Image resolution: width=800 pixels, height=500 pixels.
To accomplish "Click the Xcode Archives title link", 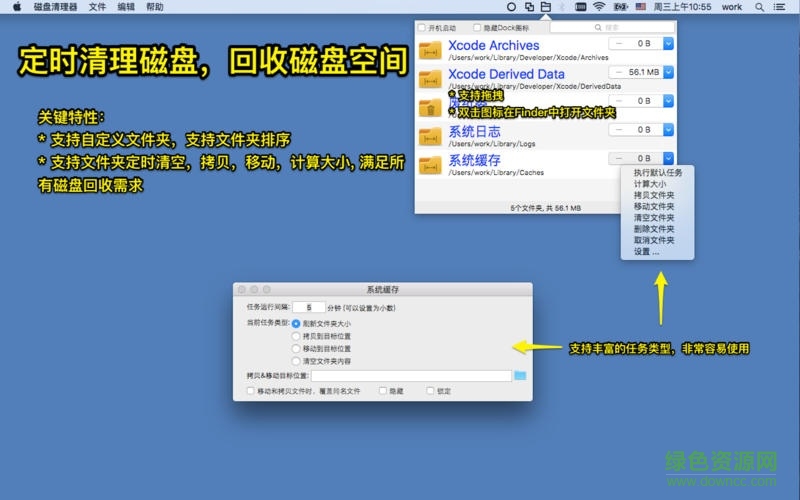I will pos(493,45).
